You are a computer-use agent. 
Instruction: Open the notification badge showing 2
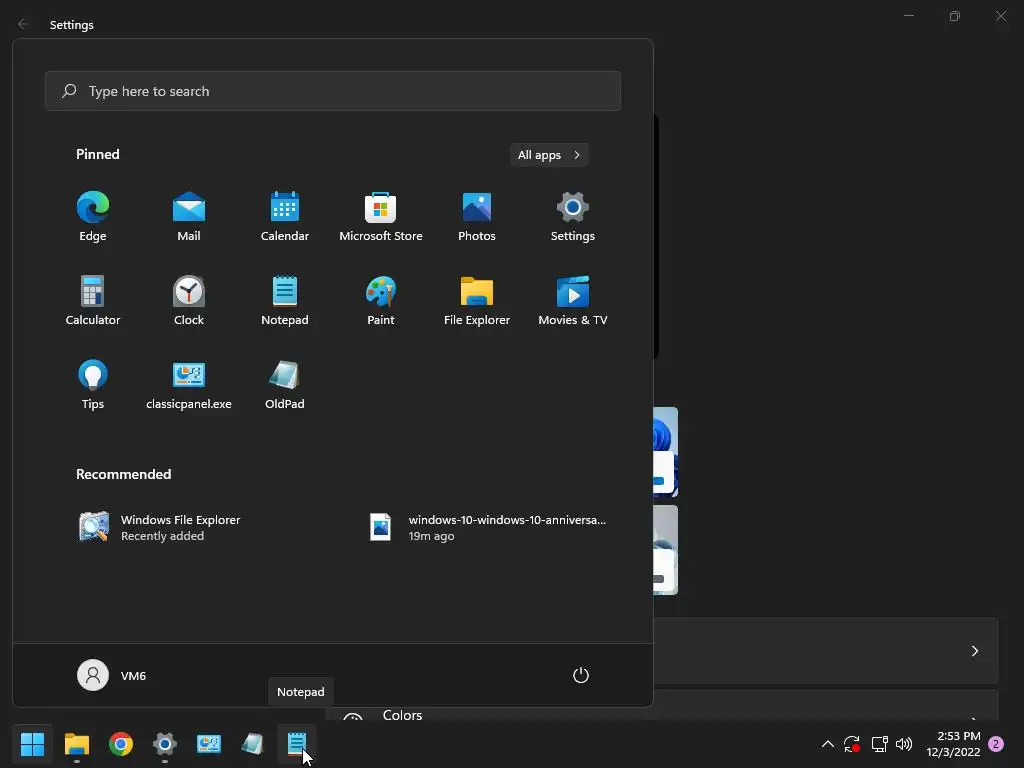pos(996,744)
